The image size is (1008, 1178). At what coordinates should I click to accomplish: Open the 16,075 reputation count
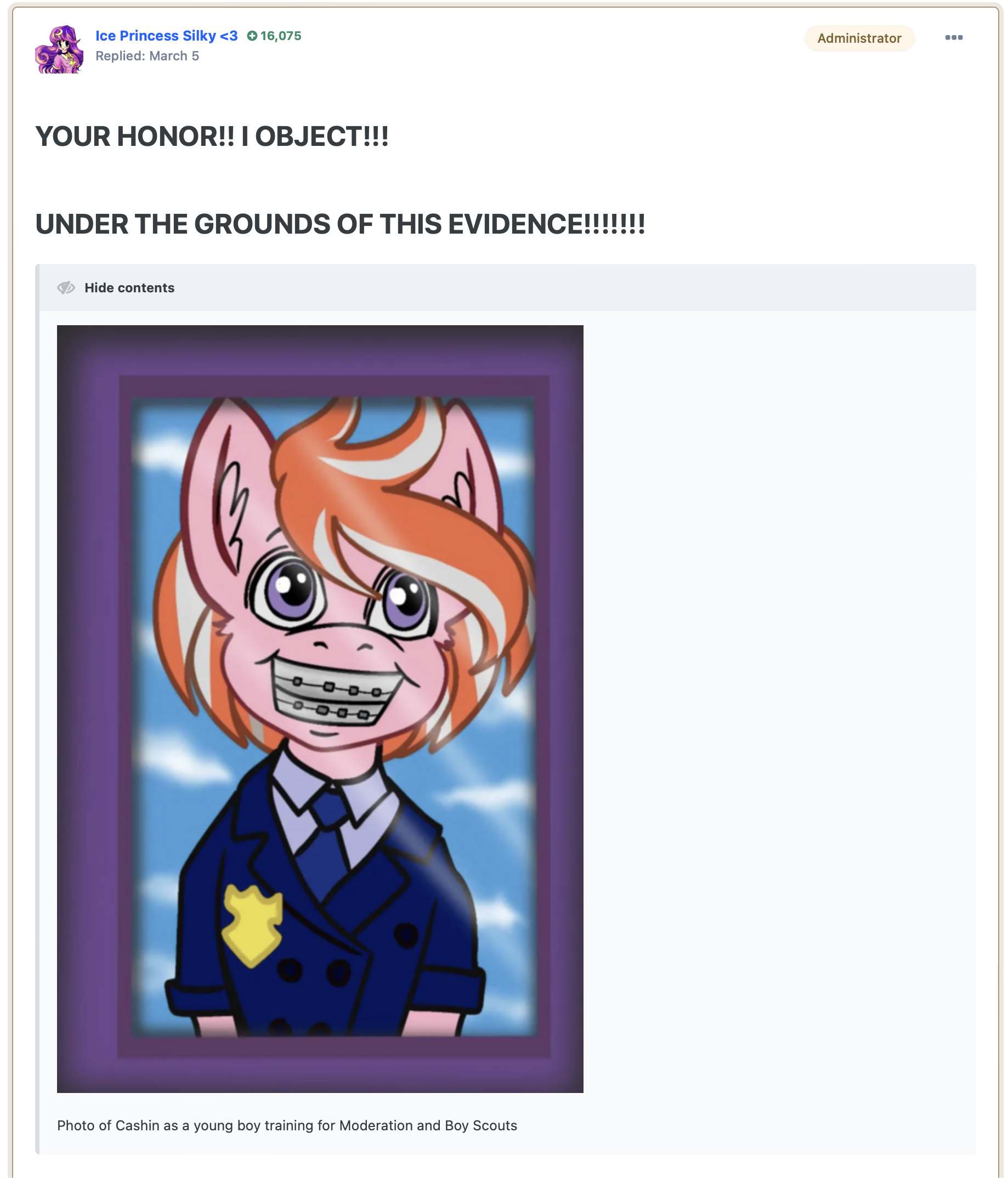[x=281, y=36]
